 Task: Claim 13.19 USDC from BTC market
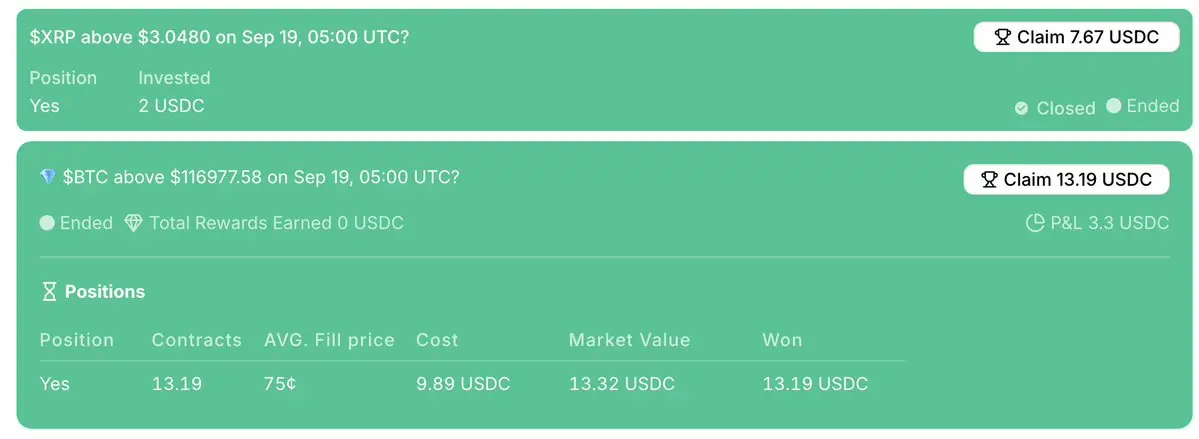tap(1067, 180)
